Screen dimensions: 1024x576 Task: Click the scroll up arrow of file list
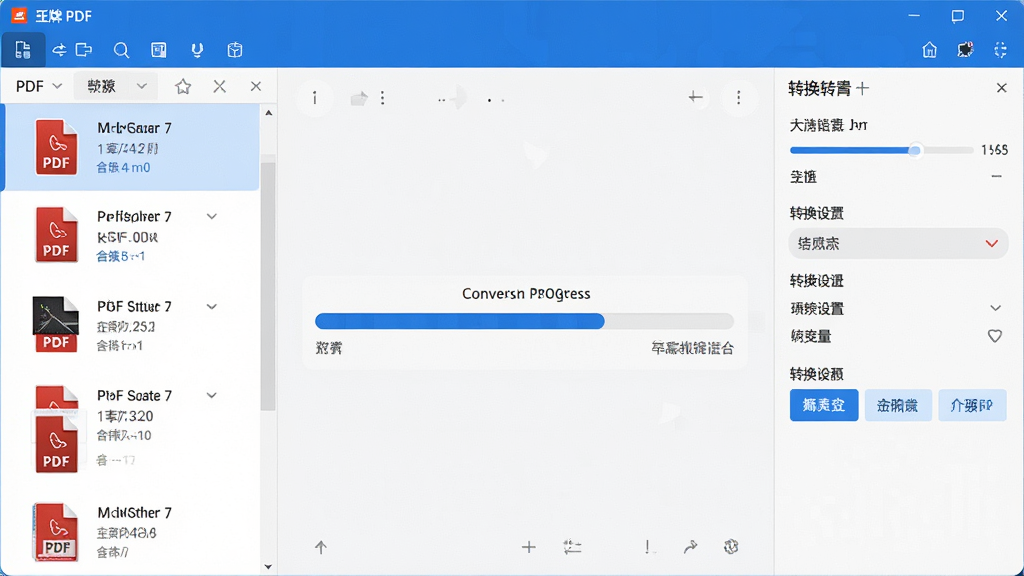tap(268, 113)
